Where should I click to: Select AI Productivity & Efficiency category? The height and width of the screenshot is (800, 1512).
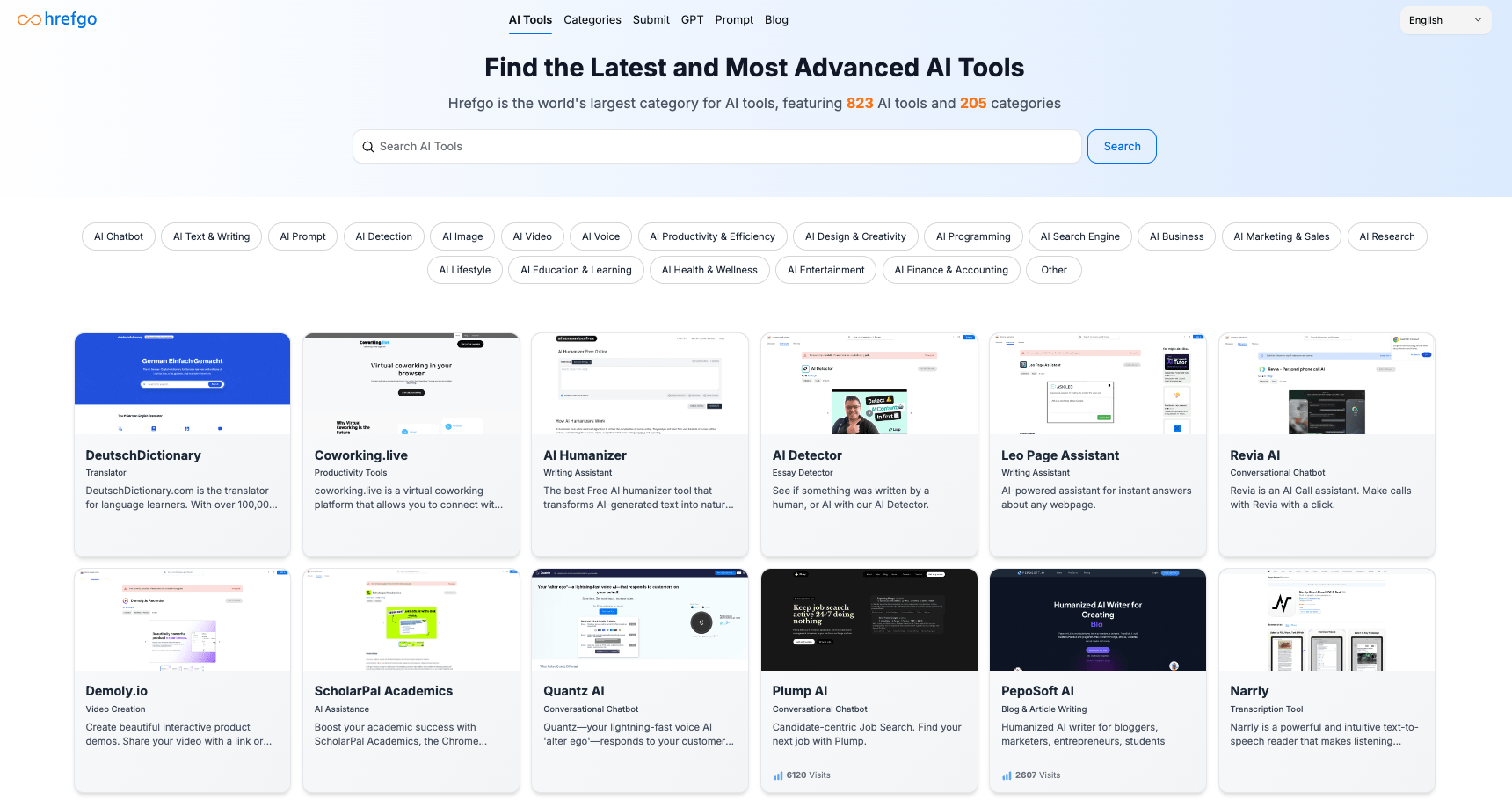[712, 236]
